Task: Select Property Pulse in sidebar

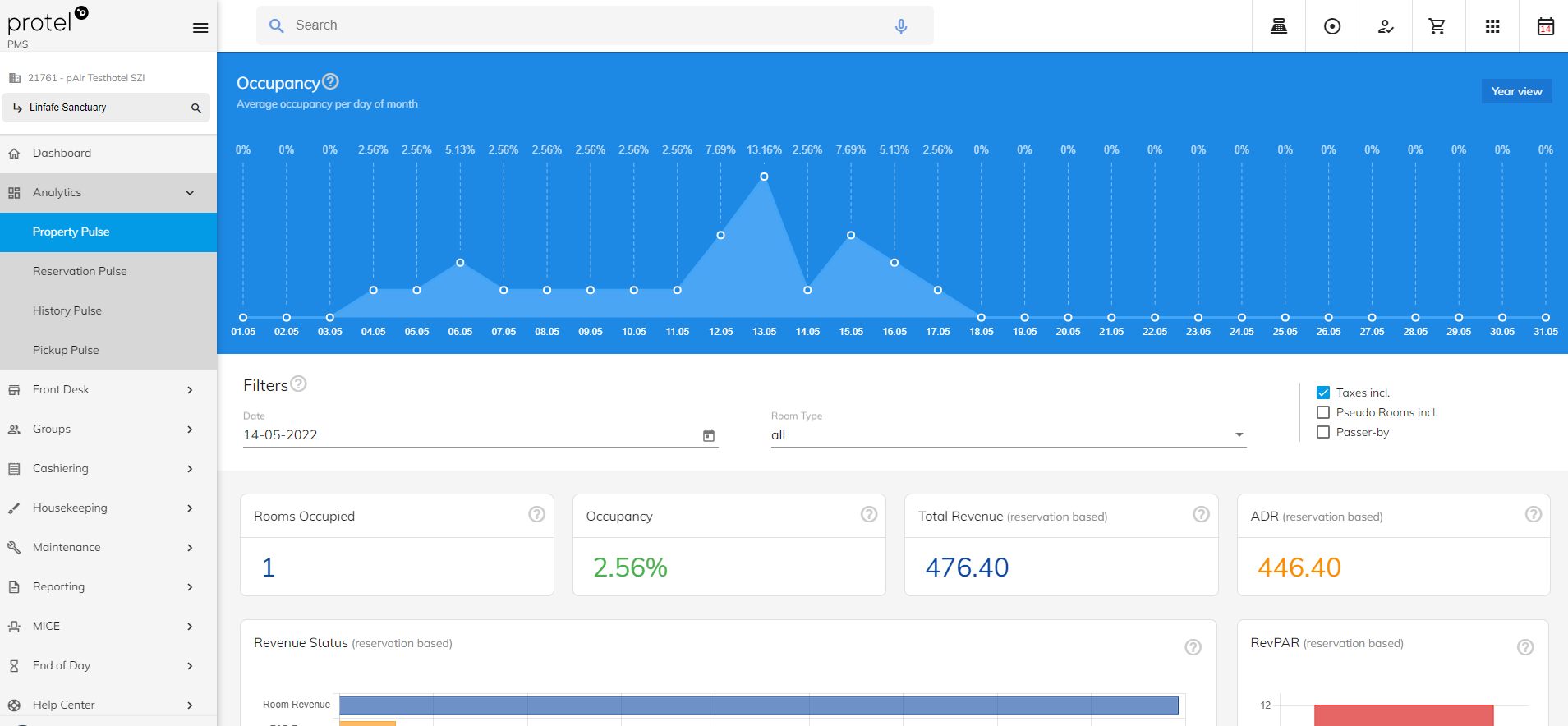Action: [108, 232]
